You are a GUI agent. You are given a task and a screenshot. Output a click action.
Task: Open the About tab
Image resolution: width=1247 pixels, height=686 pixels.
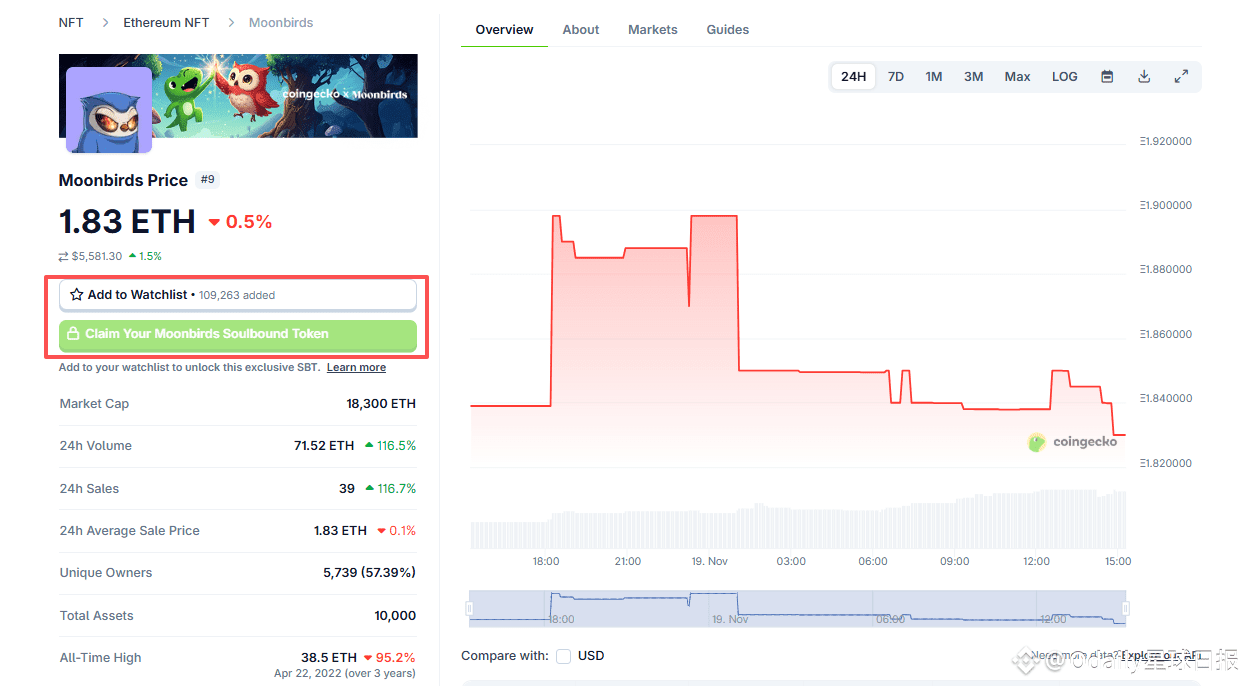point(581,30)
